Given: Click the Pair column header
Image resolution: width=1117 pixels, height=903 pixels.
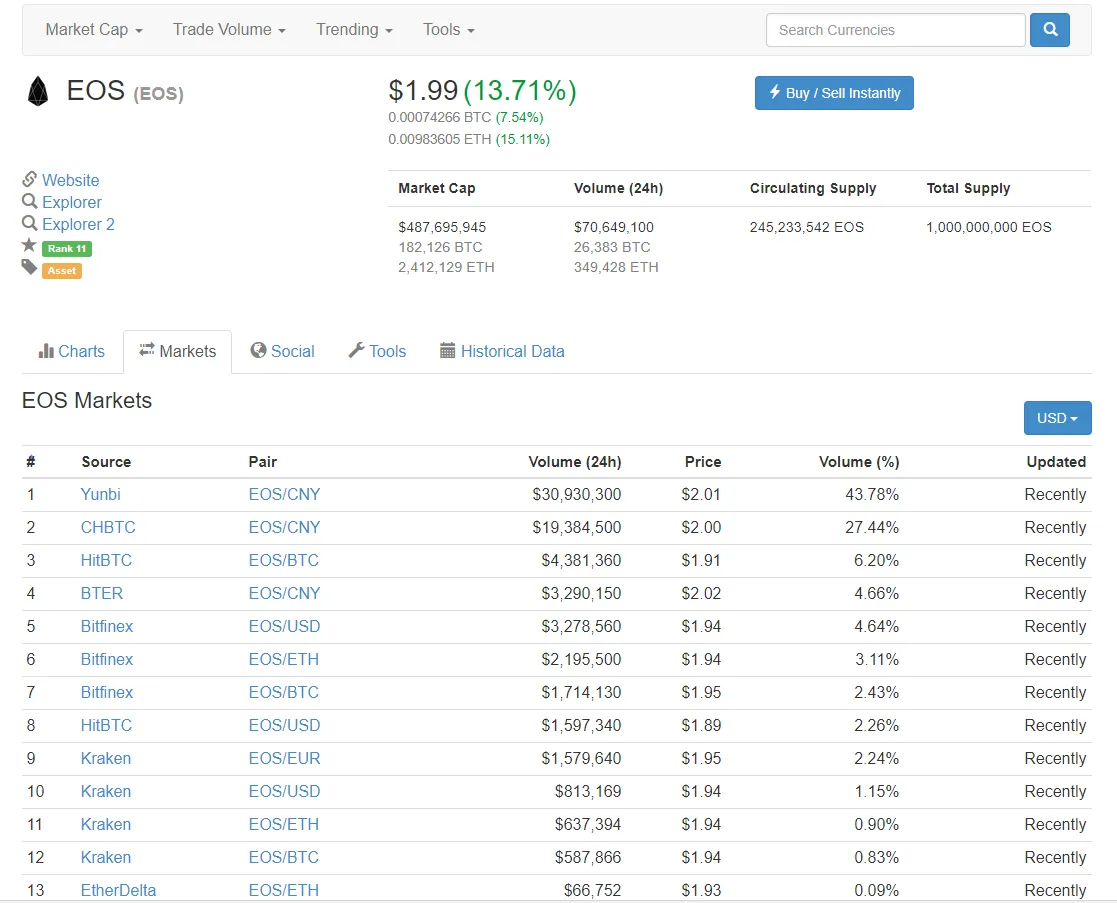Looking at the screenshot, I should [263, 461].
